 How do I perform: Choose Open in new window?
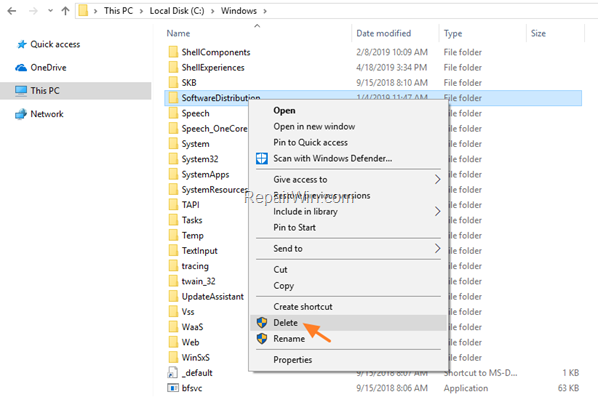[x=348, y=127]
